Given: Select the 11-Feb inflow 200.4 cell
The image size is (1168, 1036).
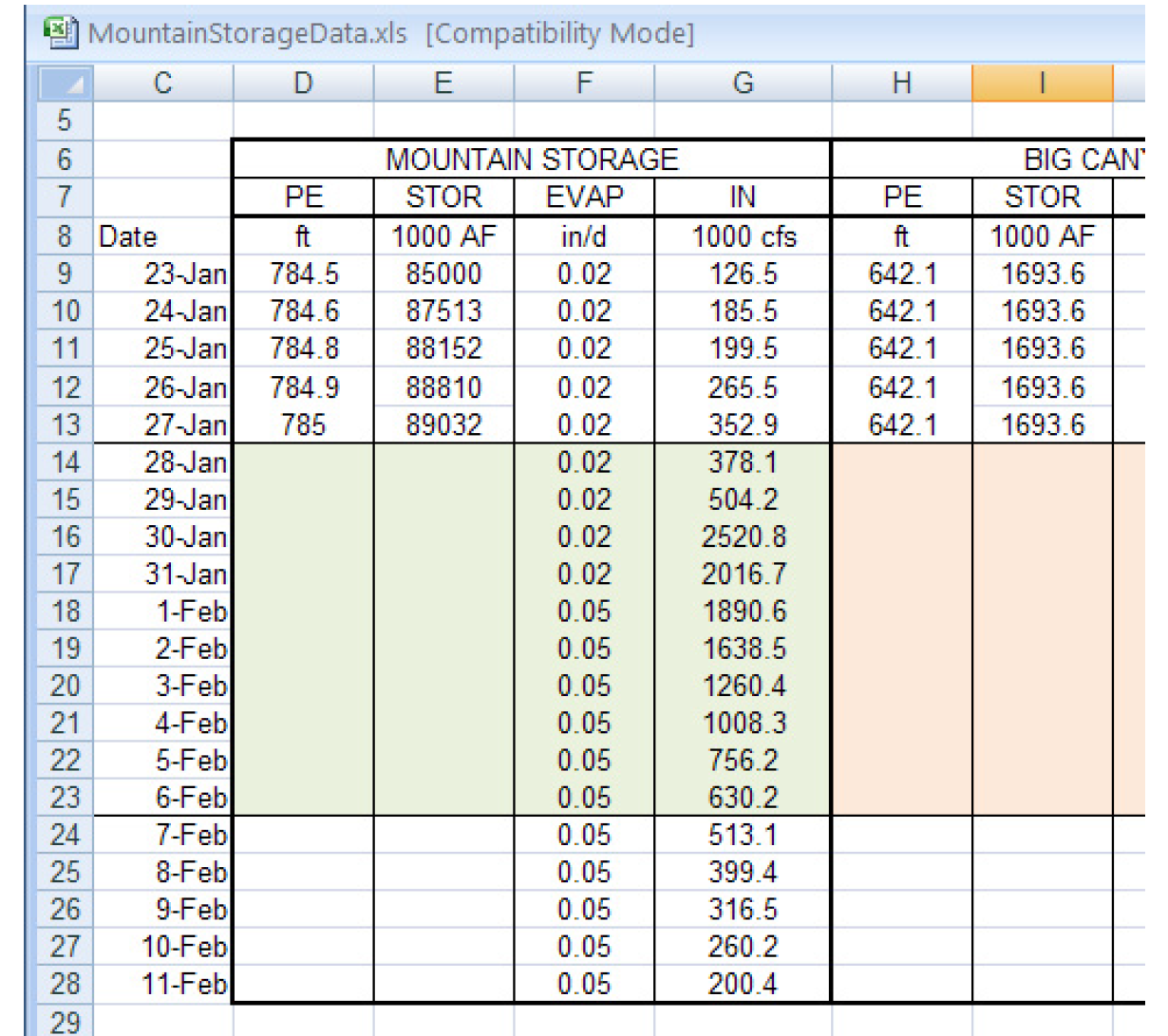Looking at the screenshot, I should coord(743,984).
